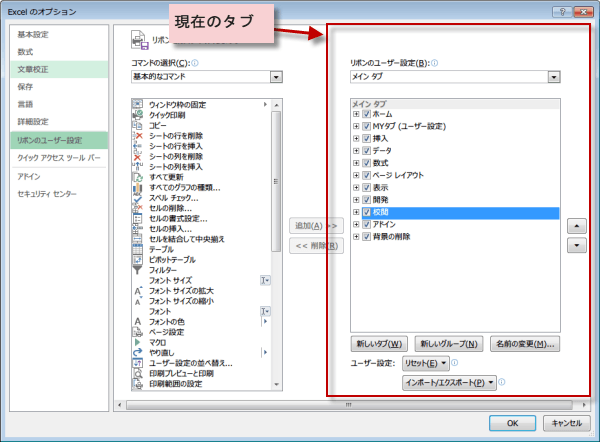Click the All Chart Types (すべてのグラフの種類) icon

[x=137, y=187]
